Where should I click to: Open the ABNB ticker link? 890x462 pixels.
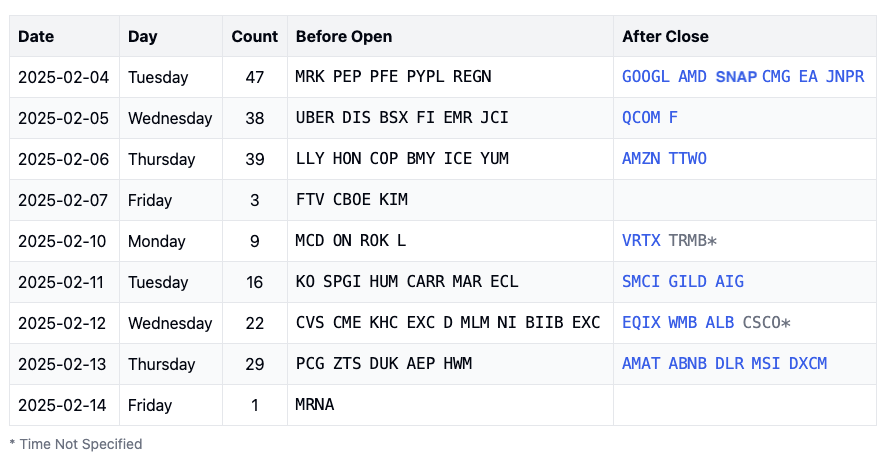688,364
